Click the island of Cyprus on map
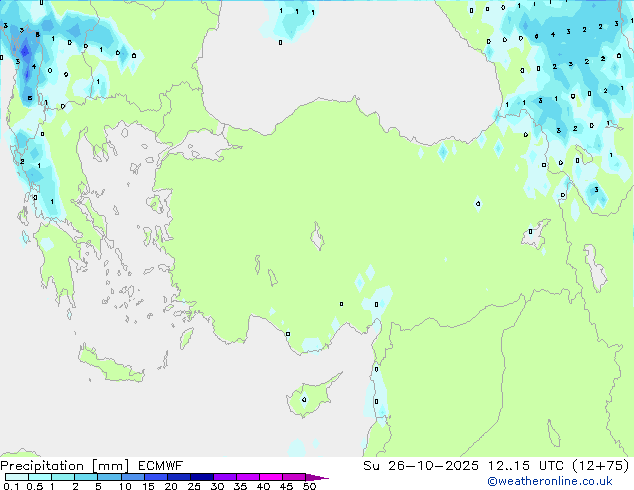 [x=300, y=400]
